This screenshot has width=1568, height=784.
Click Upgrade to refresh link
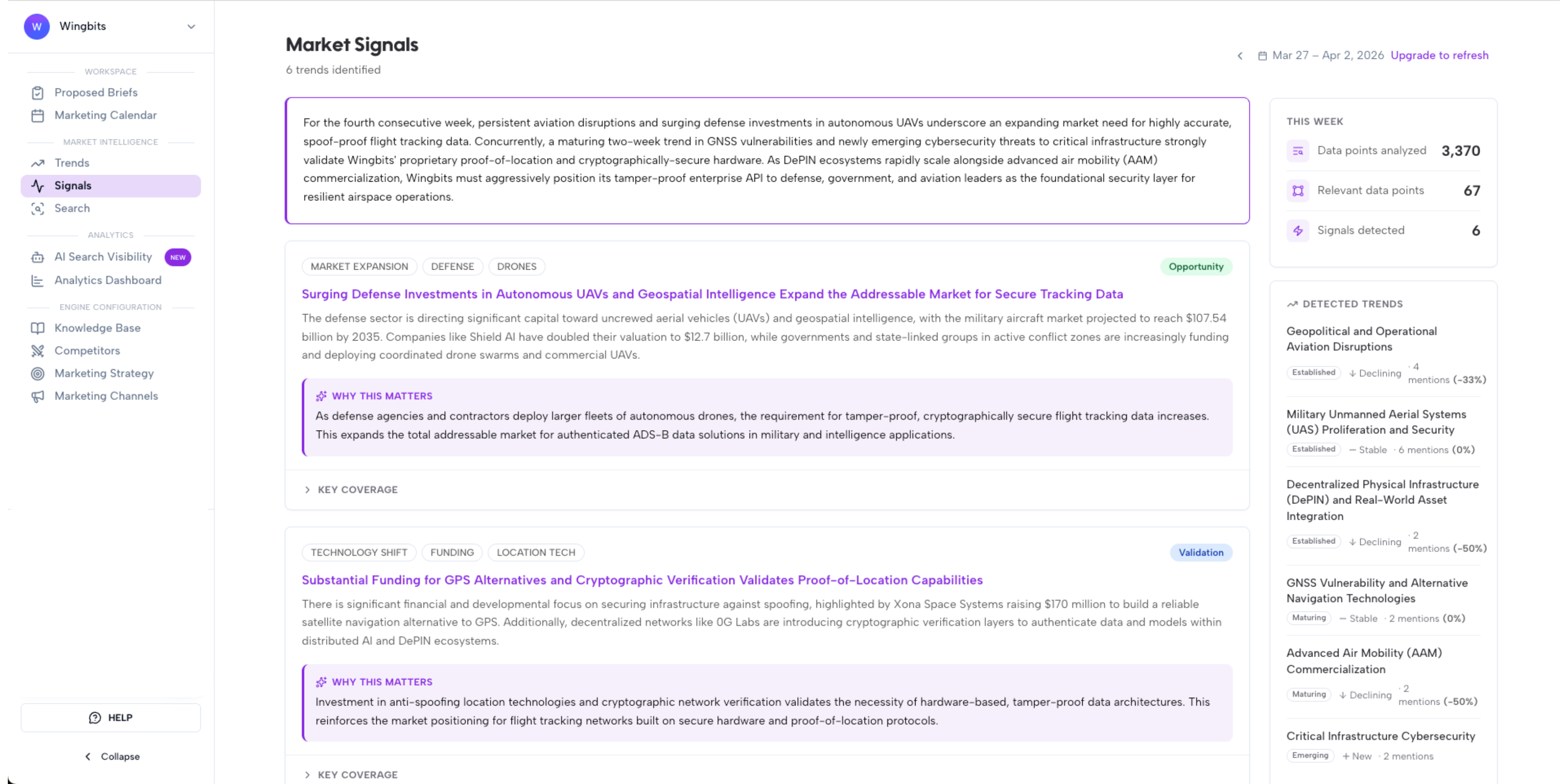(x=1439, y=56)
